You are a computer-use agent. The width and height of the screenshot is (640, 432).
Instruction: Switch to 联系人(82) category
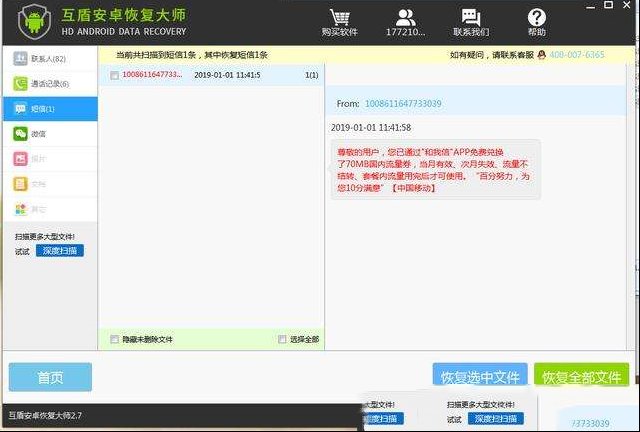(x=50, y=58)
